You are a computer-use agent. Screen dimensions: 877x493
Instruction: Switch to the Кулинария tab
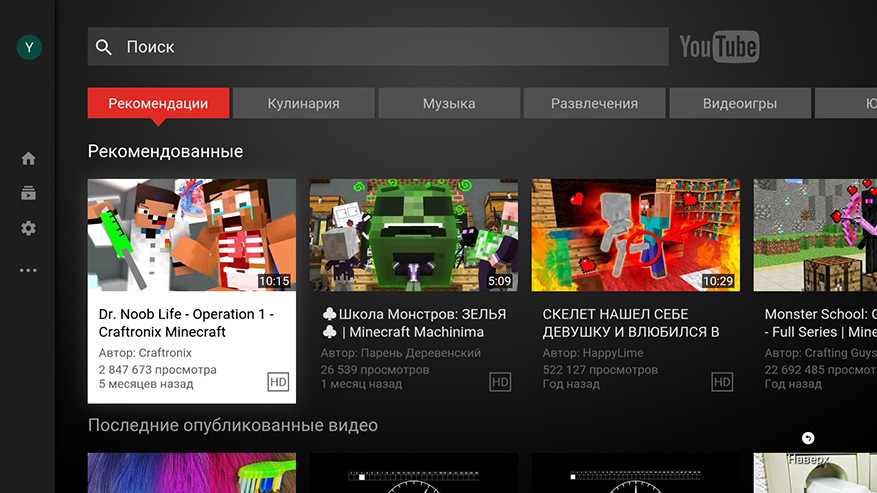tap(304, 104)
